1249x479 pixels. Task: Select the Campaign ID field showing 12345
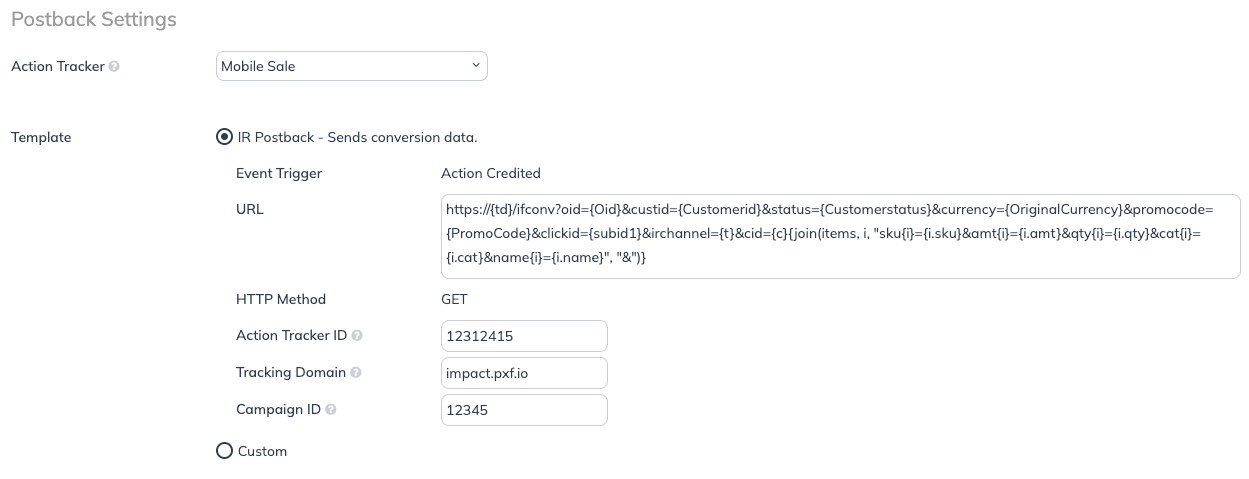(523, 410)
